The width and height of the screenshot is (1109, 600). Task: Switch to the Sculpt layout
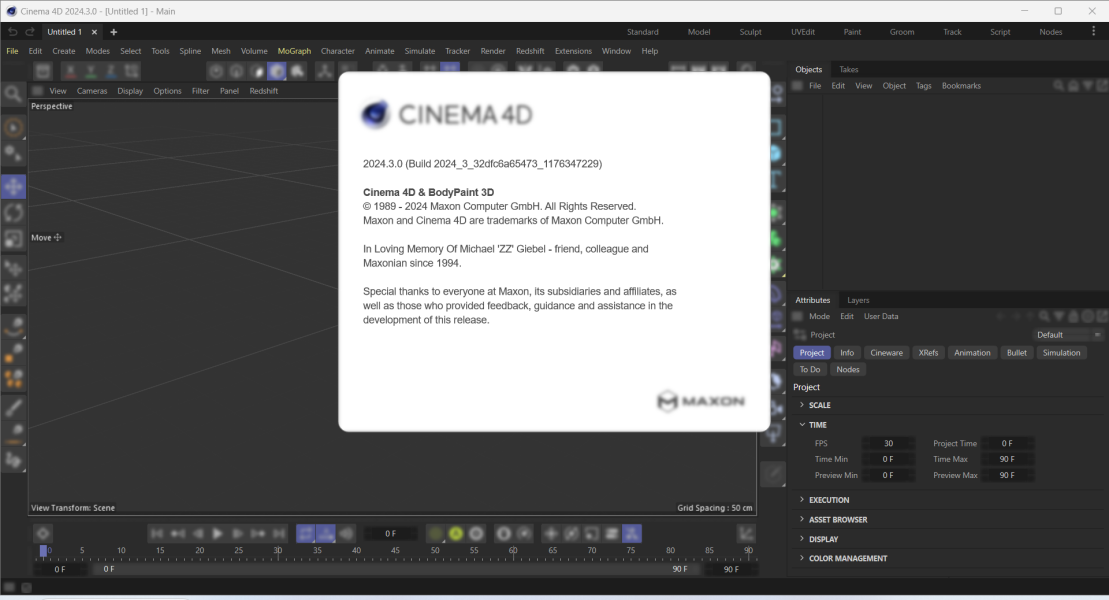750,32
